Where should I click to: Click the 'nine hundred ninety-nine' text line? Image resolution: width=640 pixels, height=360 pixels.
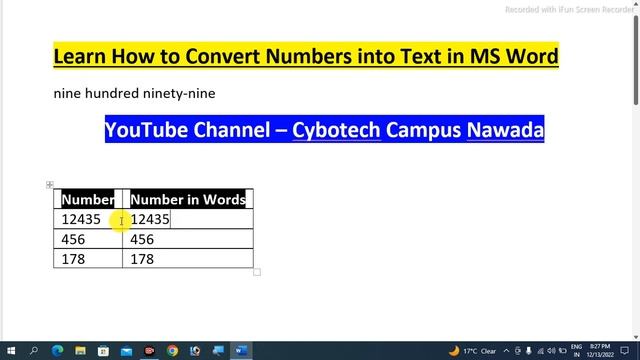134,93
